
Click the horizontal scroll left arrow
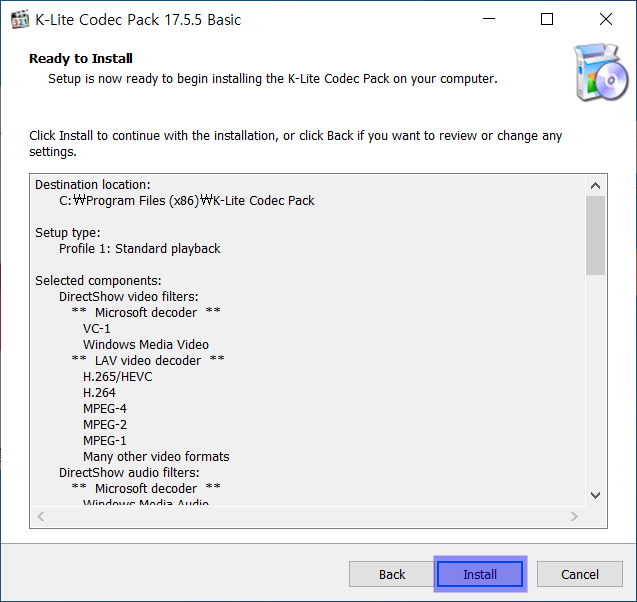[41, 517]
